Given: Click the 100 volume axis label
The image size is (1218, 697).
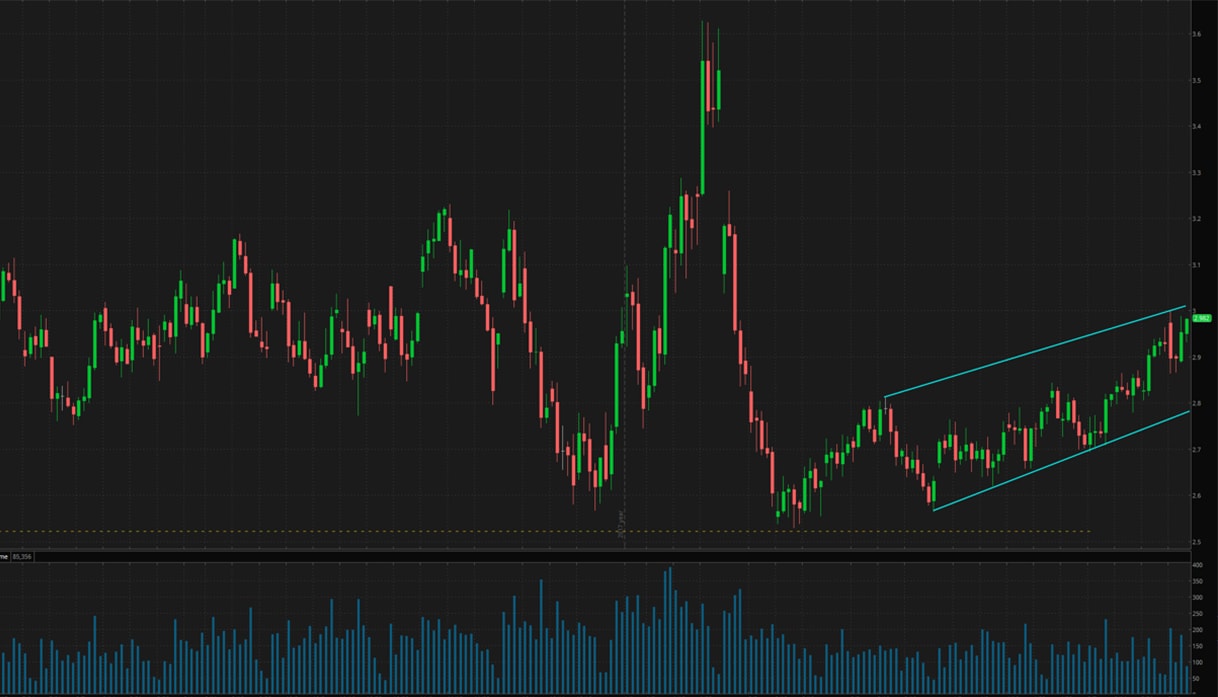Looking at the screenshot, I should (x=1197, y=662).
